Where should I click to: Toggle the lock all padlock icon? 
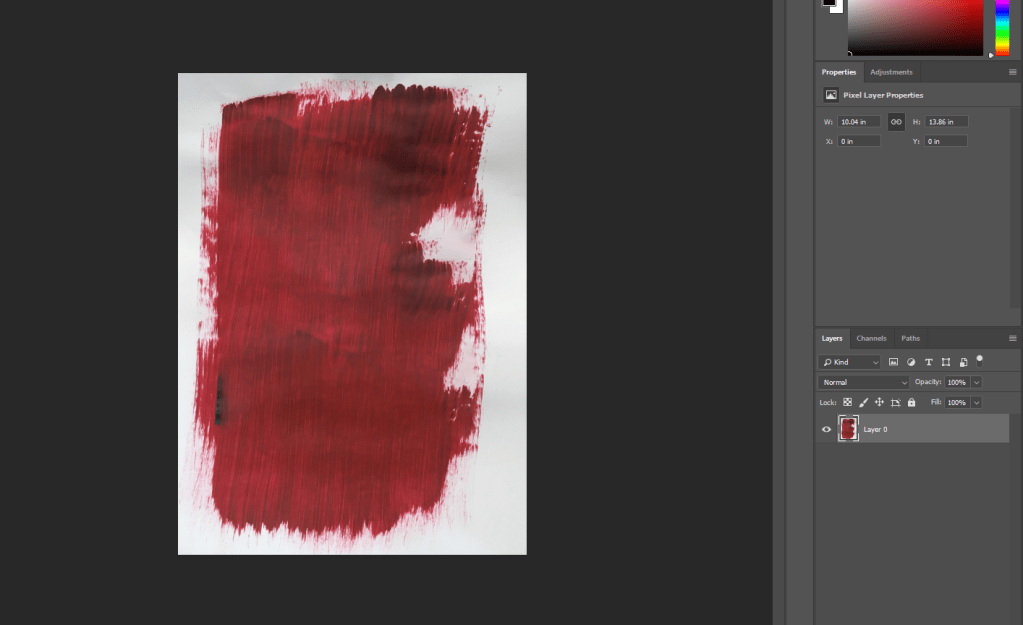point(911,402)
